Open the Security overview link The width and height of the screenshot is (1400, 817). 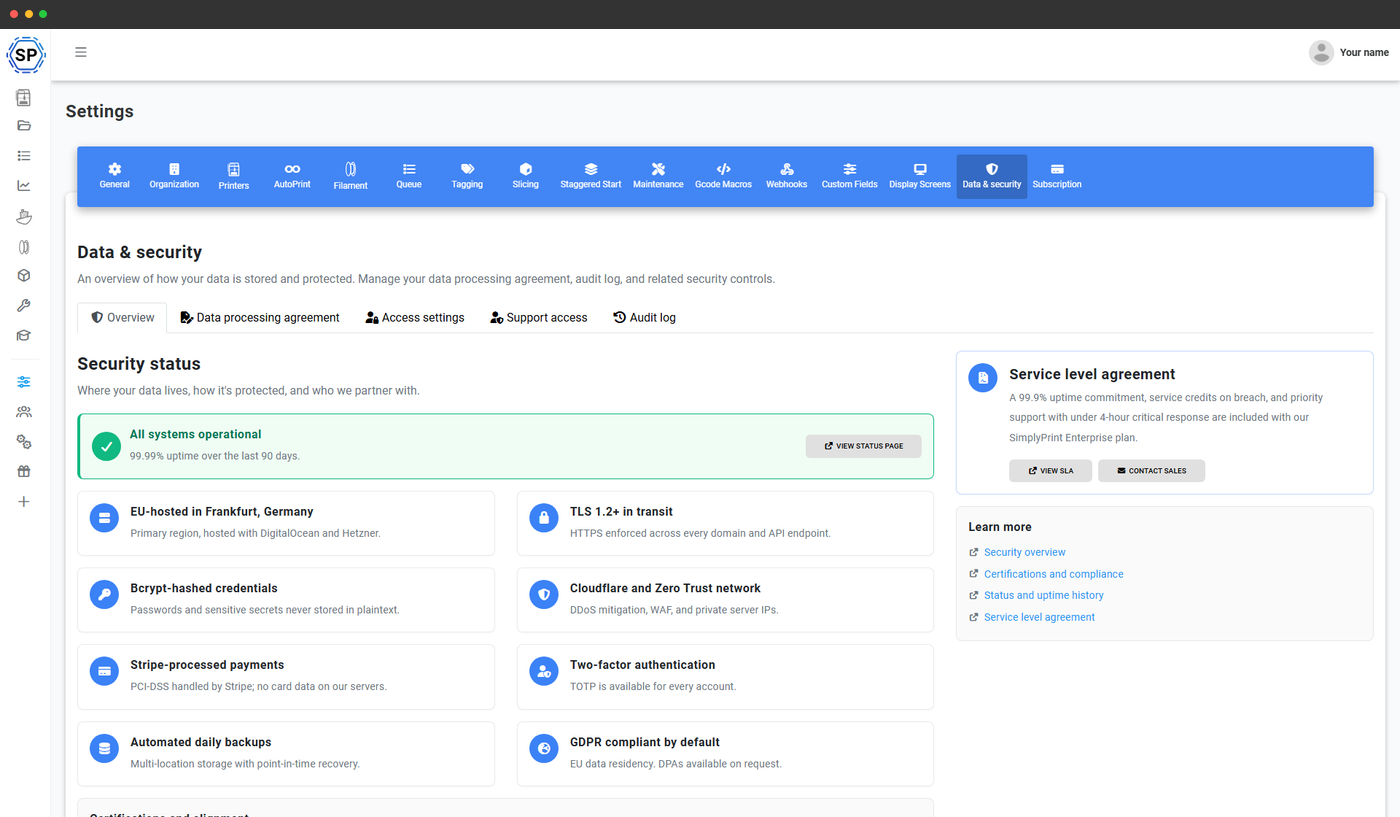coord(1025,552)
